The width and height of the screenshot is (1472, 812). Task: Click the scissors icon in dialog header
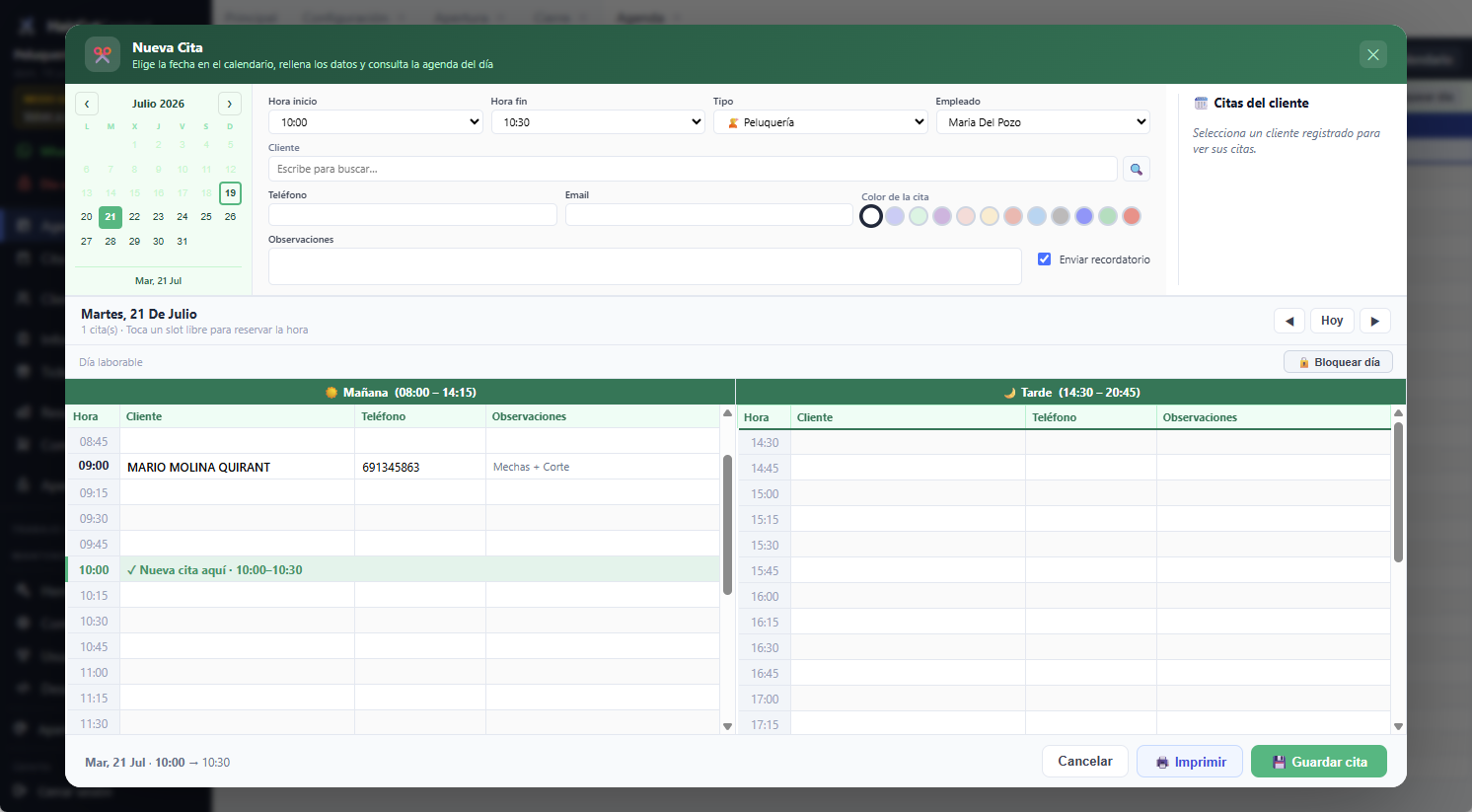click(103, 54)
